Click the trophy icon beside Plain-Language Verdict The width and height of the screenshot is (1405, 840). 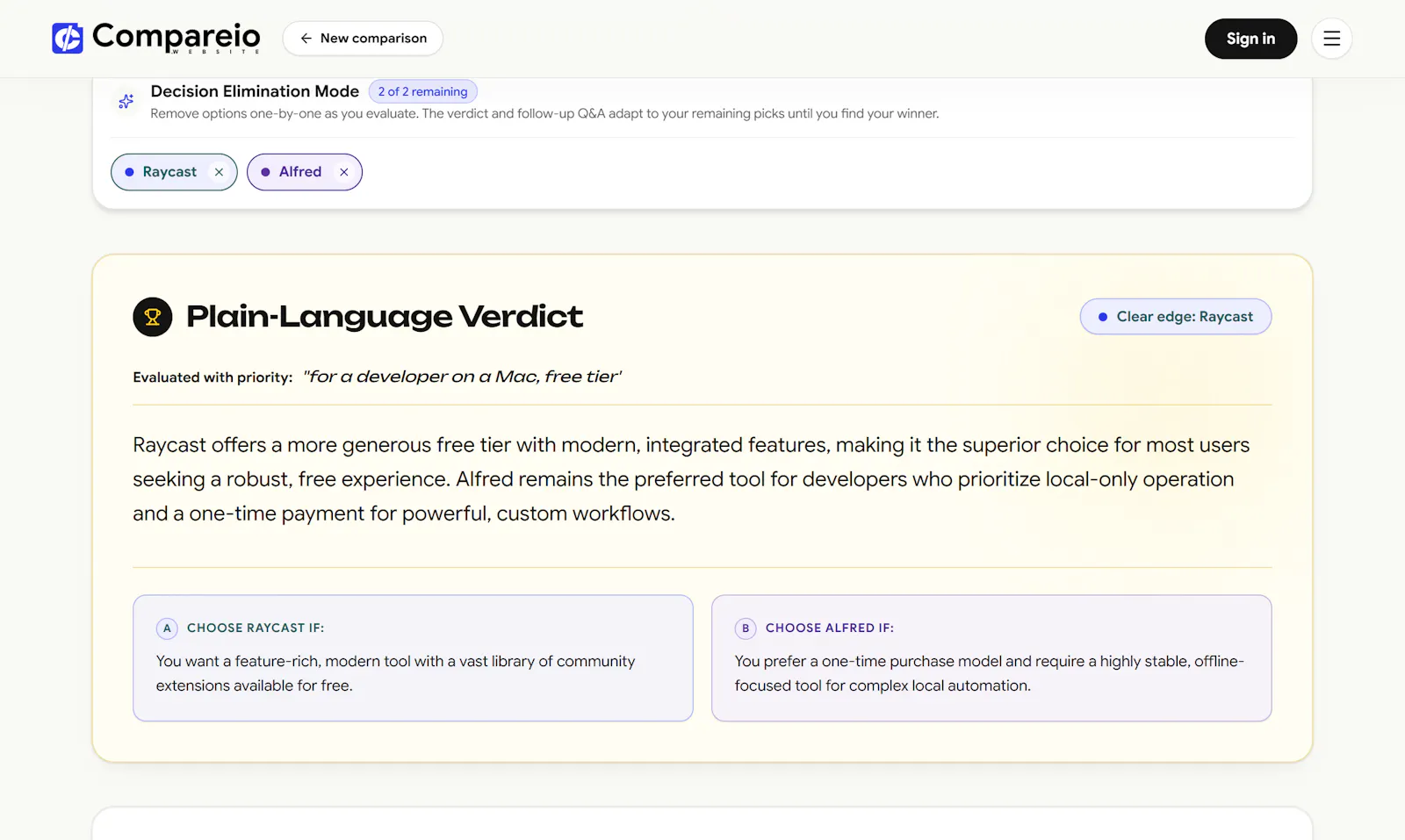(153, 317)
